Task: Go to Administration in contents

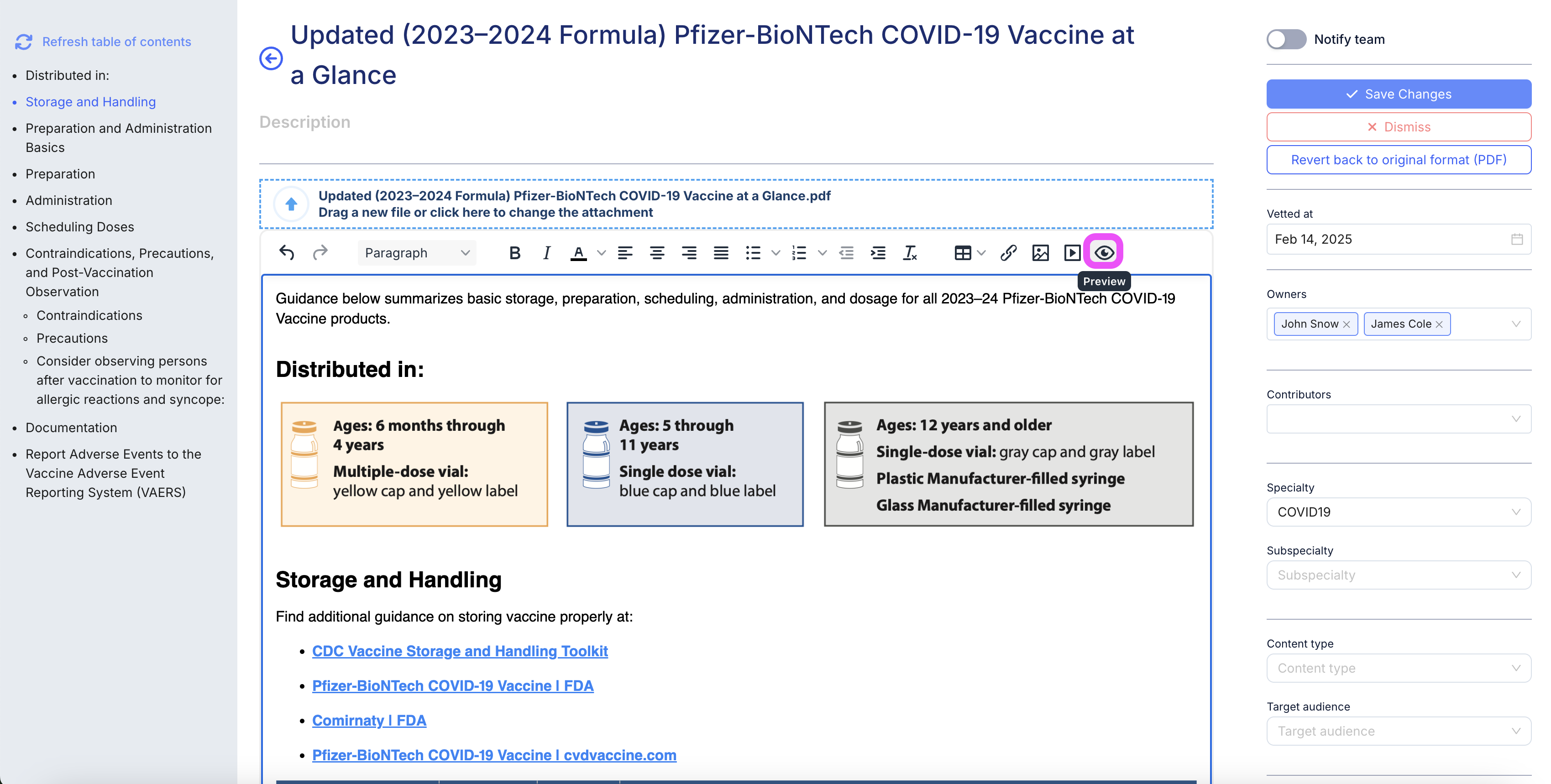Action: point(68,200)
